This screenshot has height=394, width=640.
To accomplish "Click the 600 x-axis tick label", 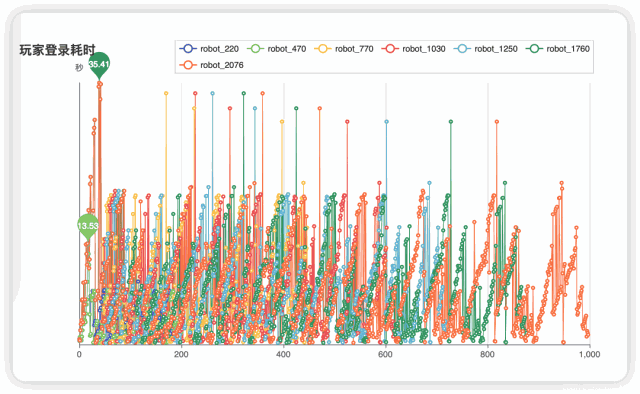I will (x=385, y=354).
